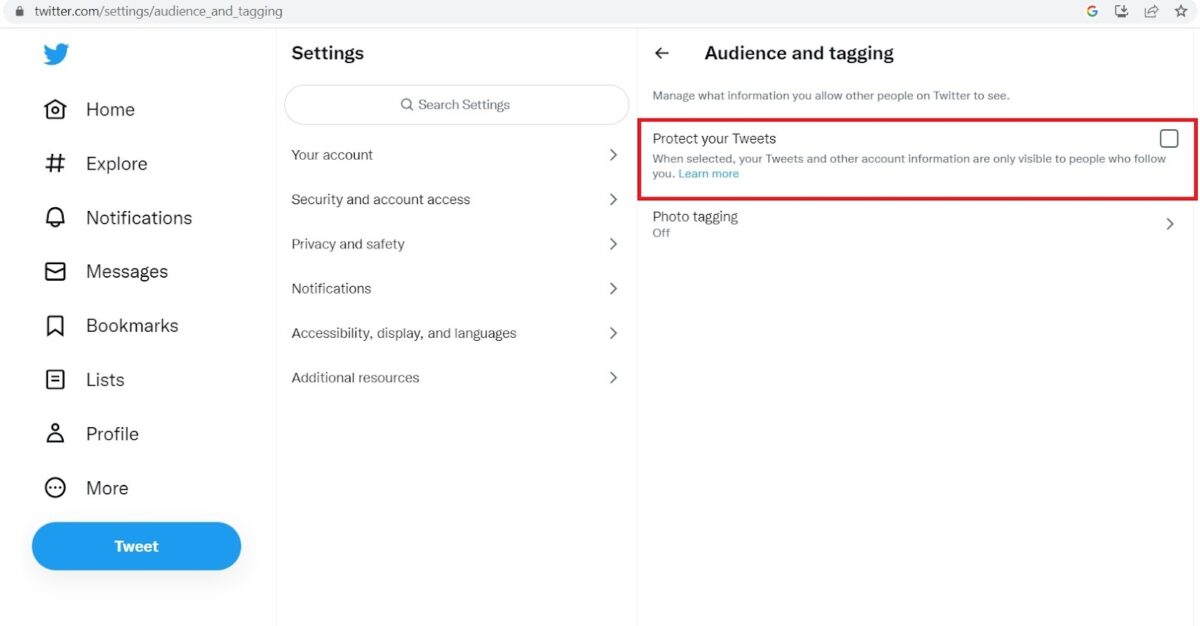The width and height of the screenshot is (1200, 626).
Task: Click the Bookmarks ribbon icon
Action: (x=55, y=326)
